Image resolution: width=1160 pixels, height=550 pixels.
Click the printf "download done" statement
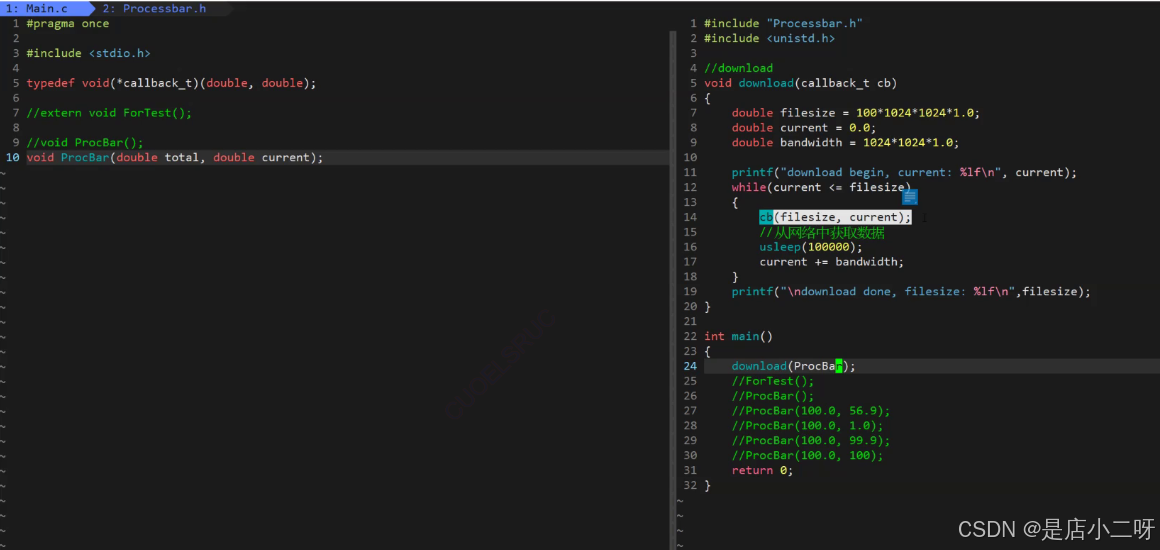[x=911, y=292]
